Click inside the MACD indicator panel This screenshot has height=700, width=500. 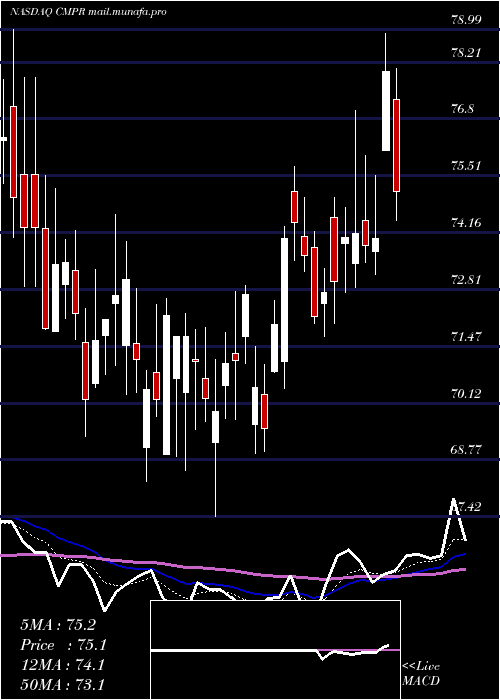tap(275, 650)
